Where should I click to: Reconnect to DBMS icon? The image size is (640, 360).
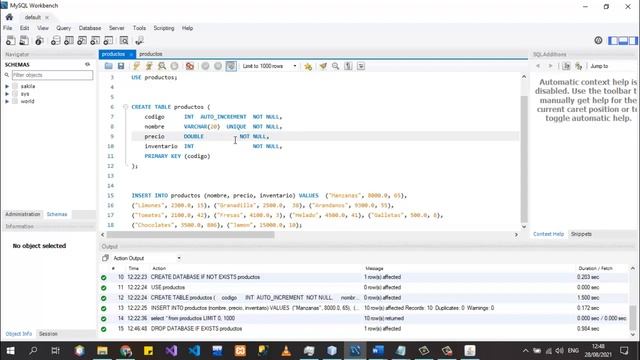(139, 40)
